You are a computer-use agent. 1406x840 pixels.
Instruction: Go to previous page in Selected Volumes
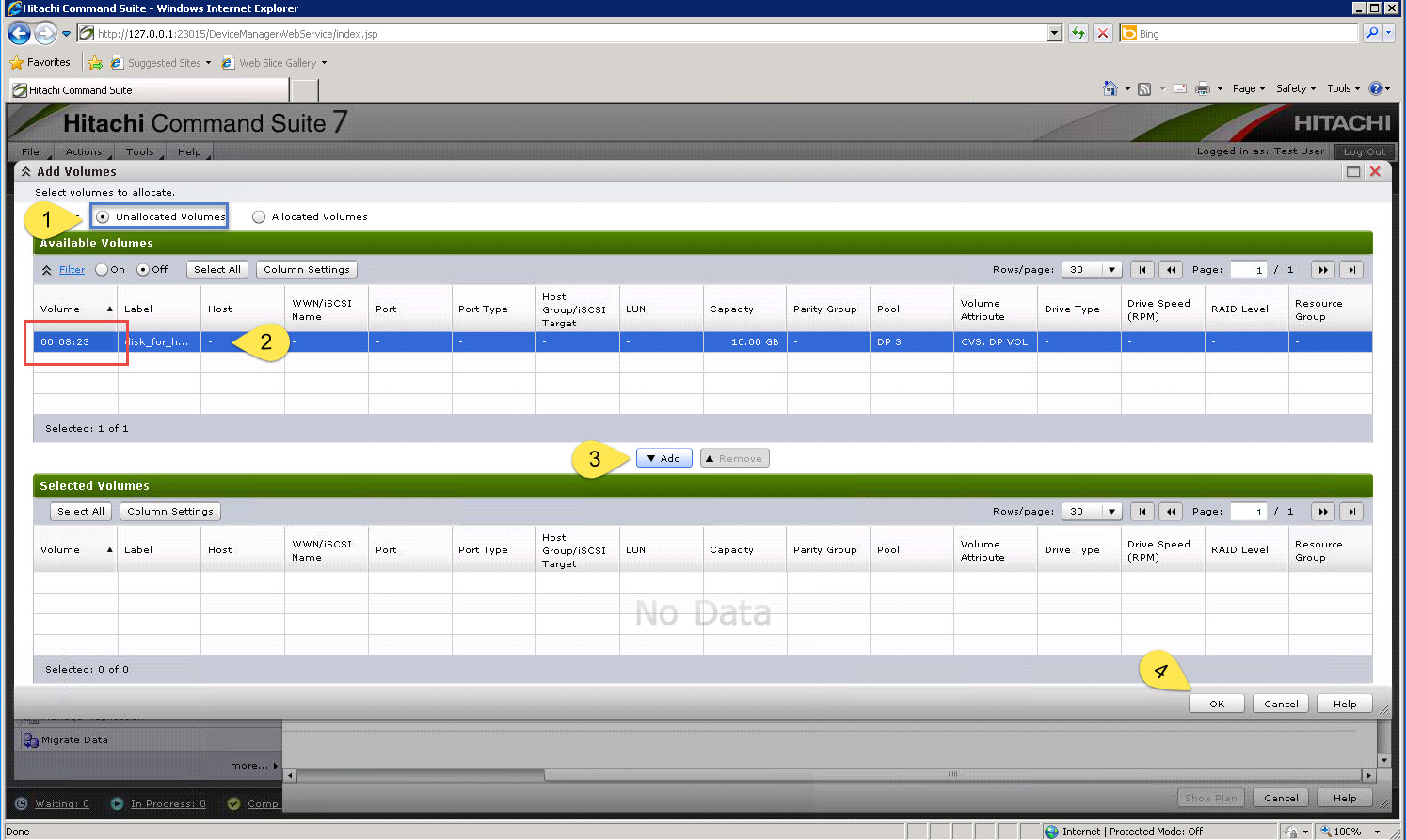coord(1171,511)
